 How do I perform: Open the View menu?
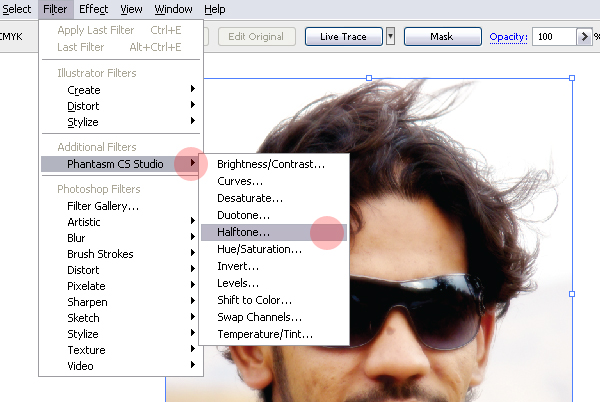tap(131, 9)
